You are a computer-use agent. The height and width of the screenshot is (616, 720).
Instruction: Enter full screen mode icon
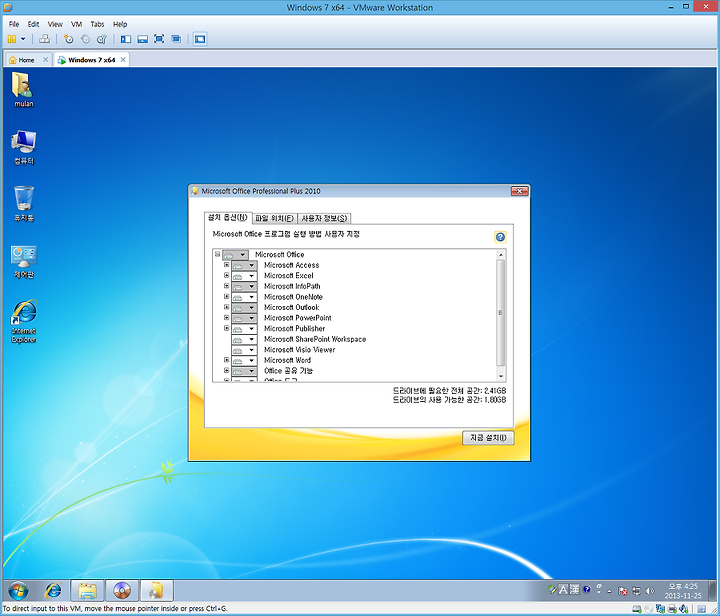coord(159,39)
